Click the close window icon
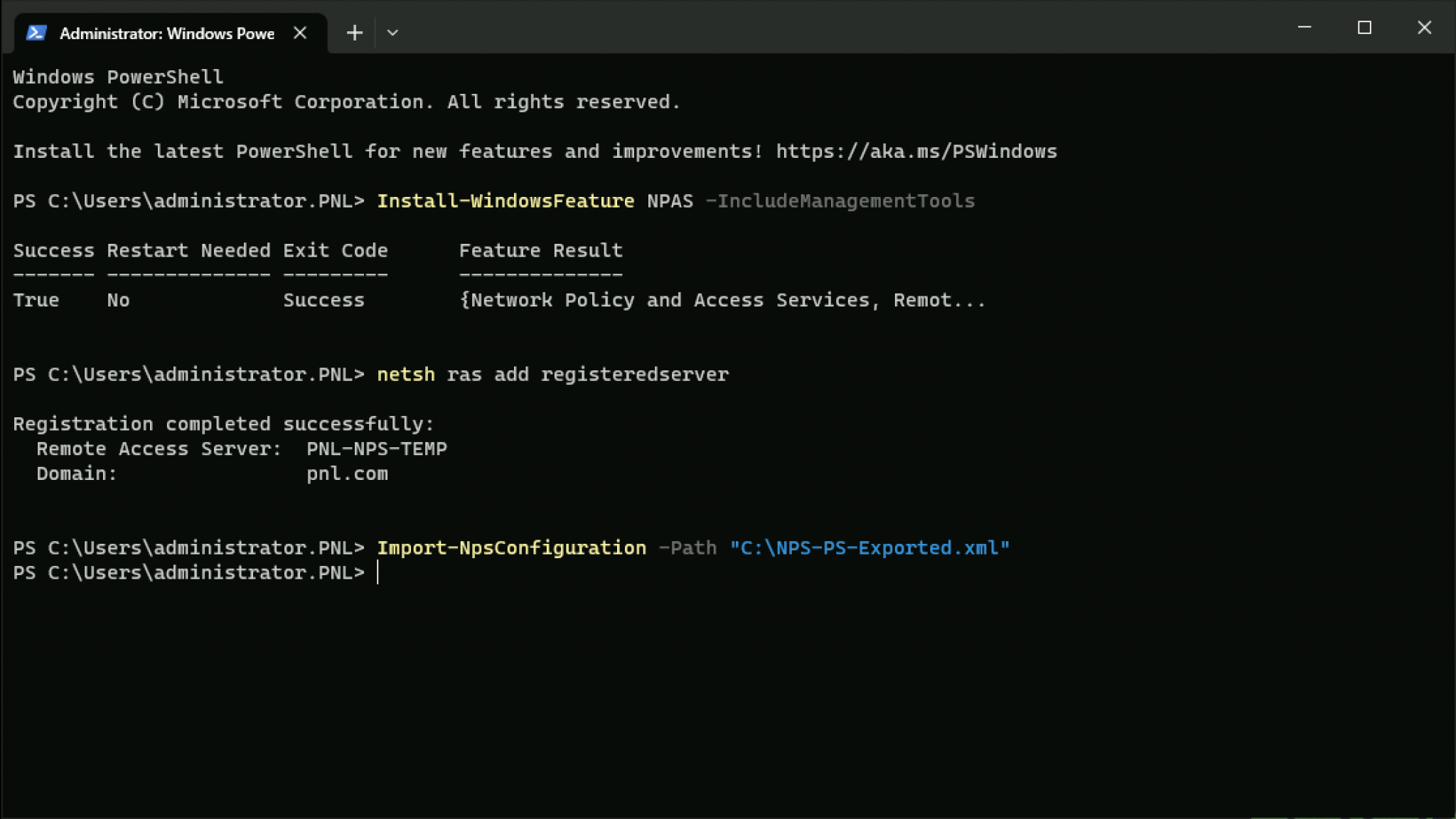 [1424, 27]
